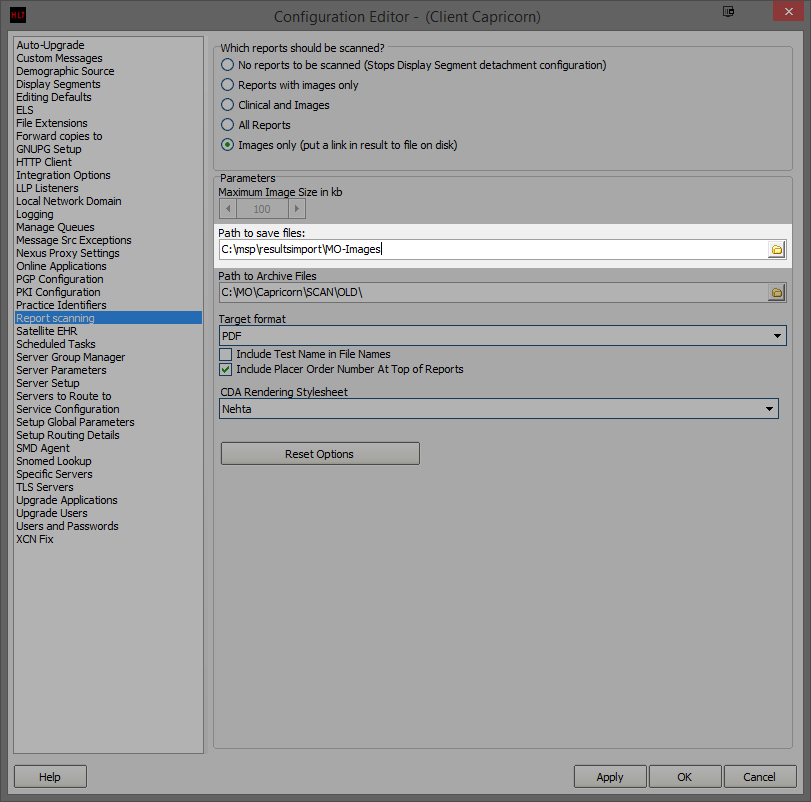Decrease Maximum Image Size with left arrow
811x802 pixels.
pos(228,209)
